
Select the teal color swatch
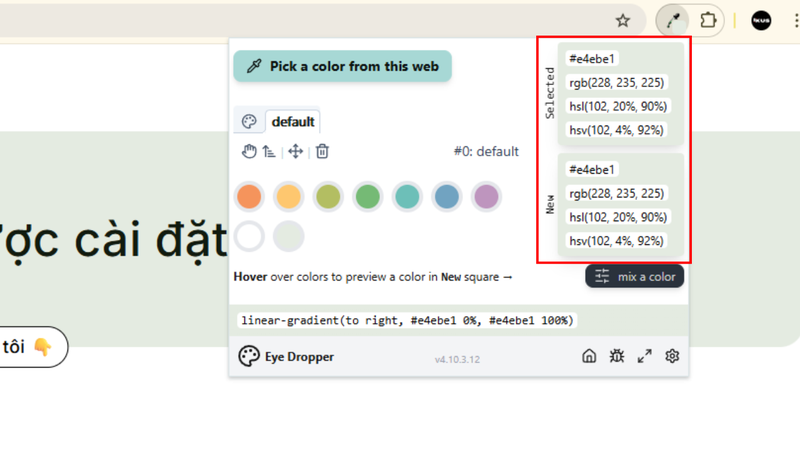click(407, 196)
